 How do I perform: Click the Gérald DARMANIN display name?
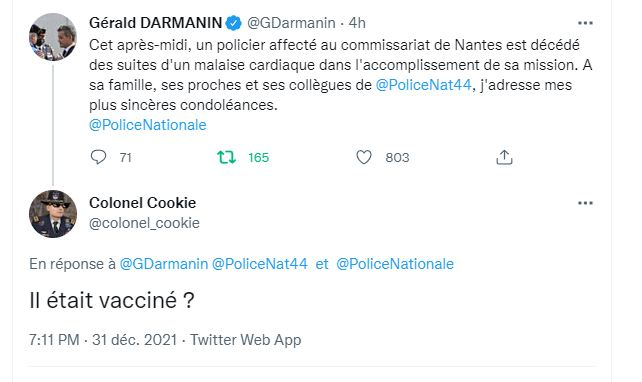tap(156, 23)
